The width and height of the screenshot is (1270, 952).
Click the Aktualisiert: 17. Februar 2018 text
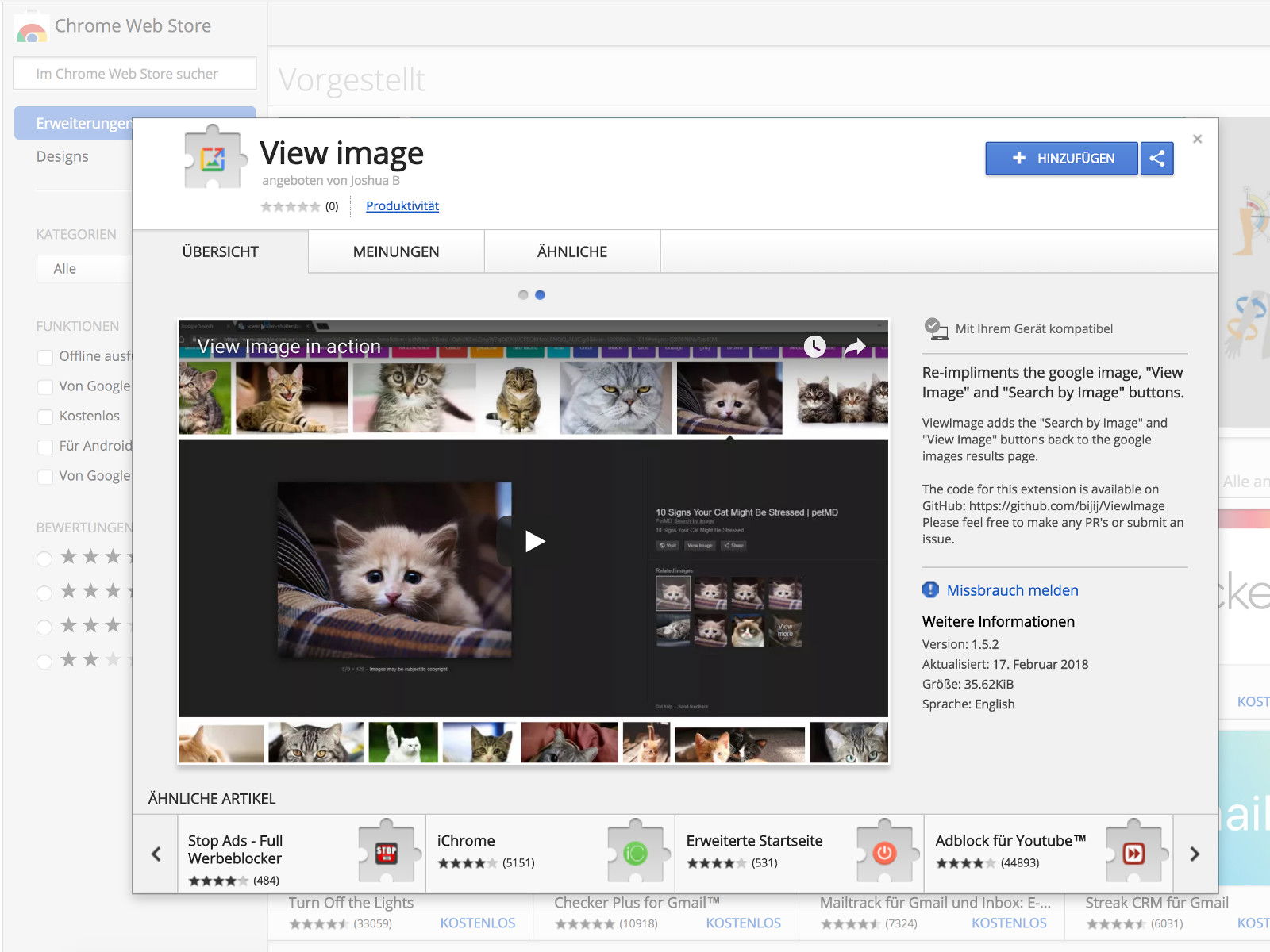tap(1005, 664)
